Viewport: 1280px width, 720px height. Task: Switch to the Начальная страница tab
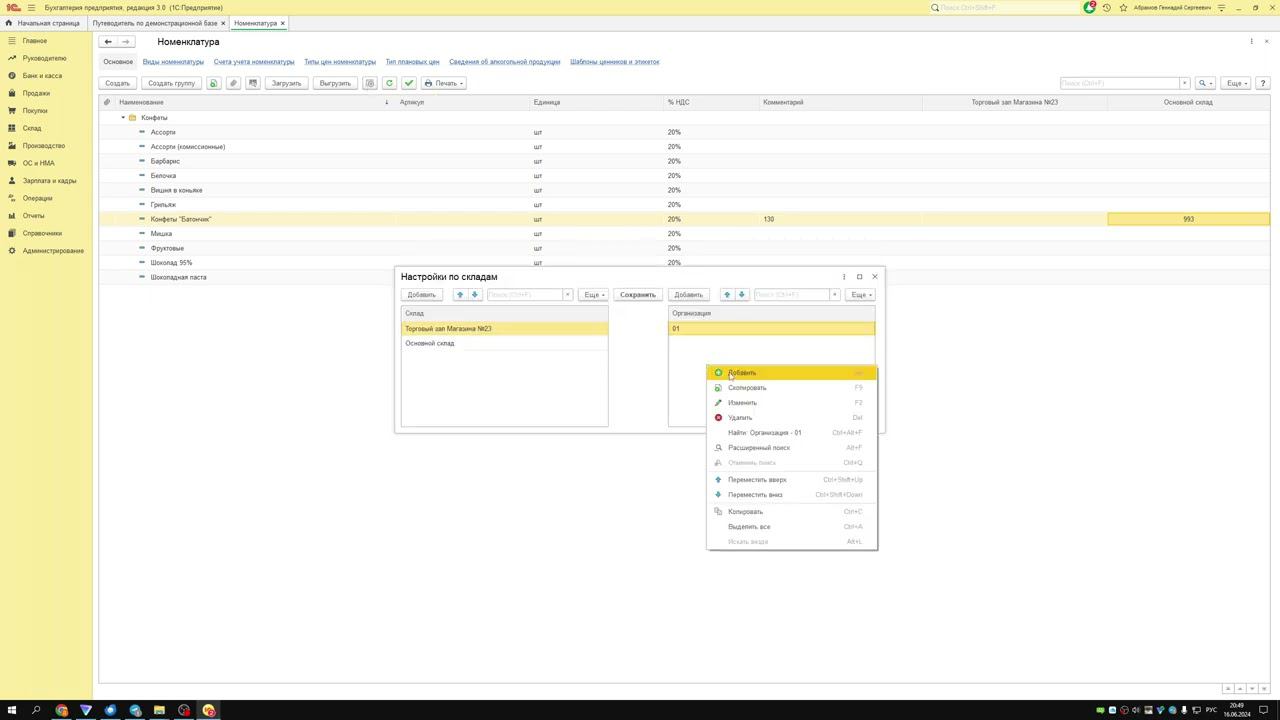[x=43, y=23]
